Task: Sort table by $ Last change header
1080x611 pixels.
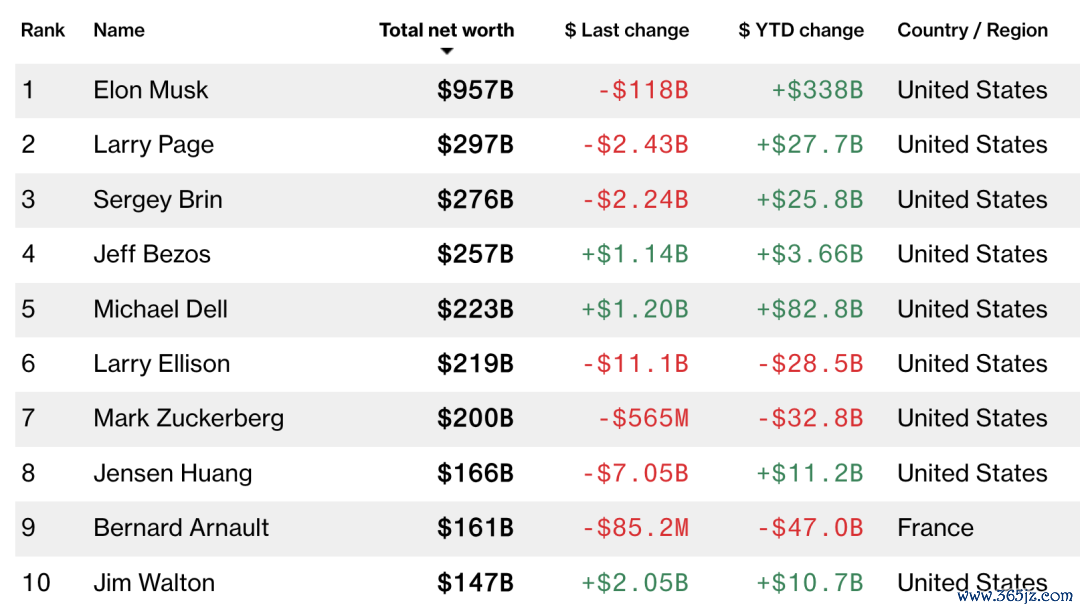Action: tap(627, 30)
